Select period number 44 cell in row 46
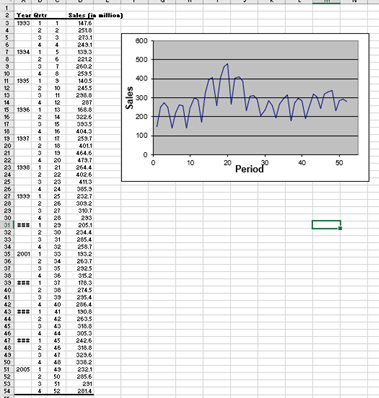This screenshot has width=379, height=398. click(x=57, y=333)
